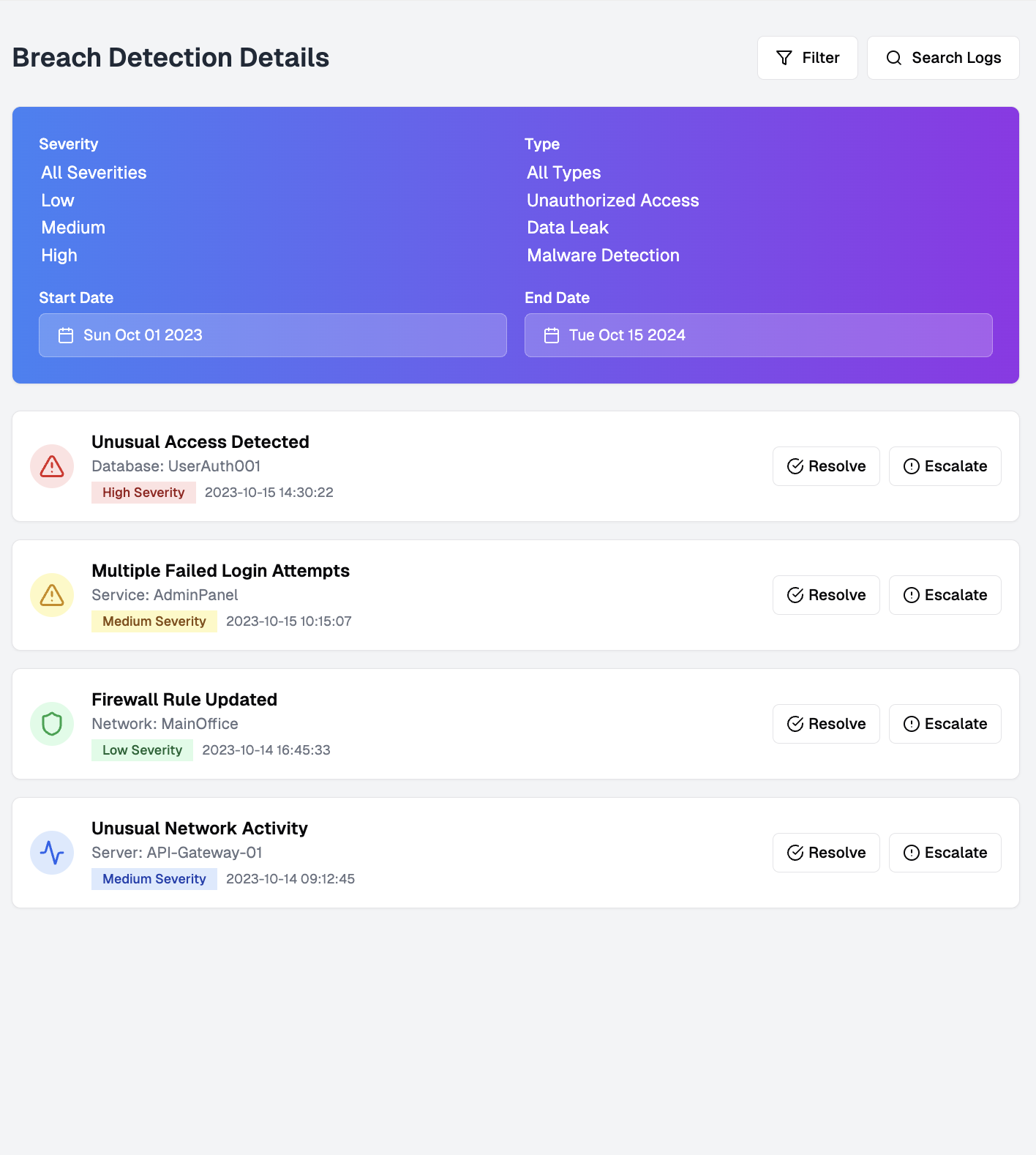
Task: Select the Data Leak type option
Action: click(568, 228)
